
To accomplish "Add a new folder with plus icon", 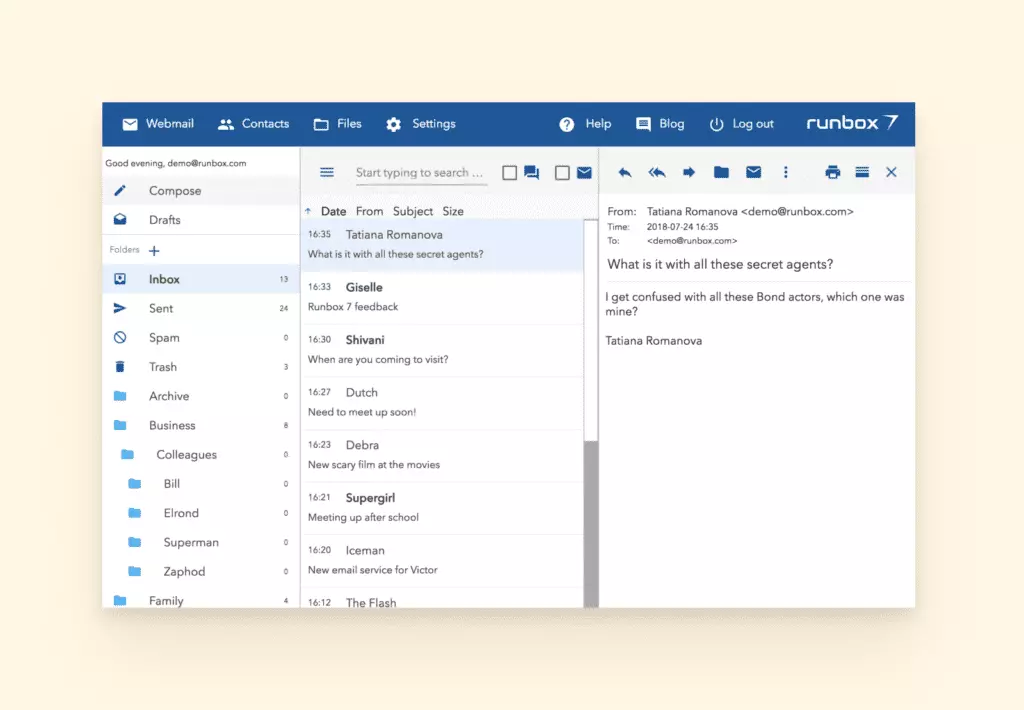I will pos(154,250).
